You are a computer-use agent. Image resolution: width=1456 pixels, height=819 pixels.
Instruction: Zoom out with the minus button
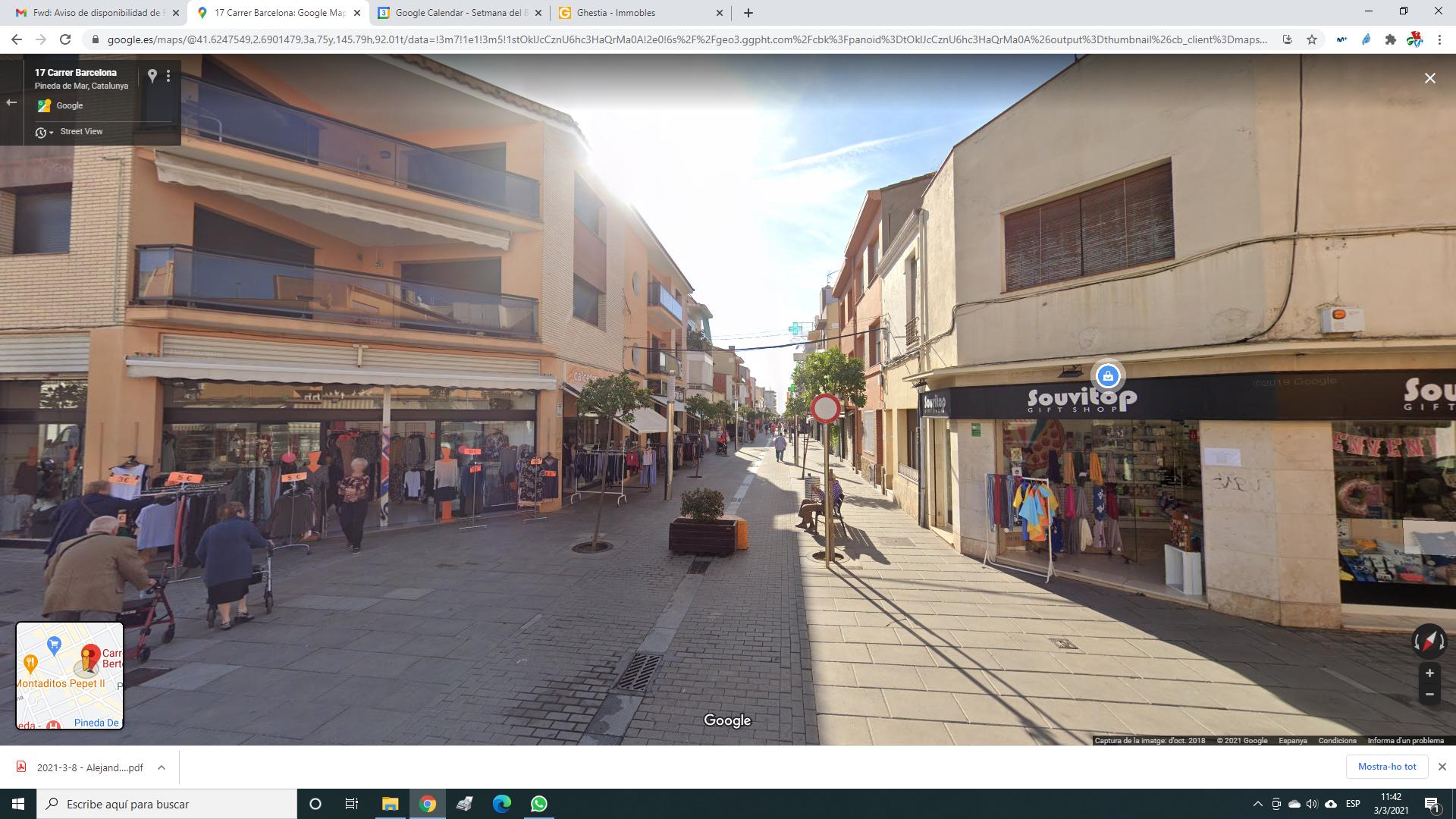coord(1429,694)
